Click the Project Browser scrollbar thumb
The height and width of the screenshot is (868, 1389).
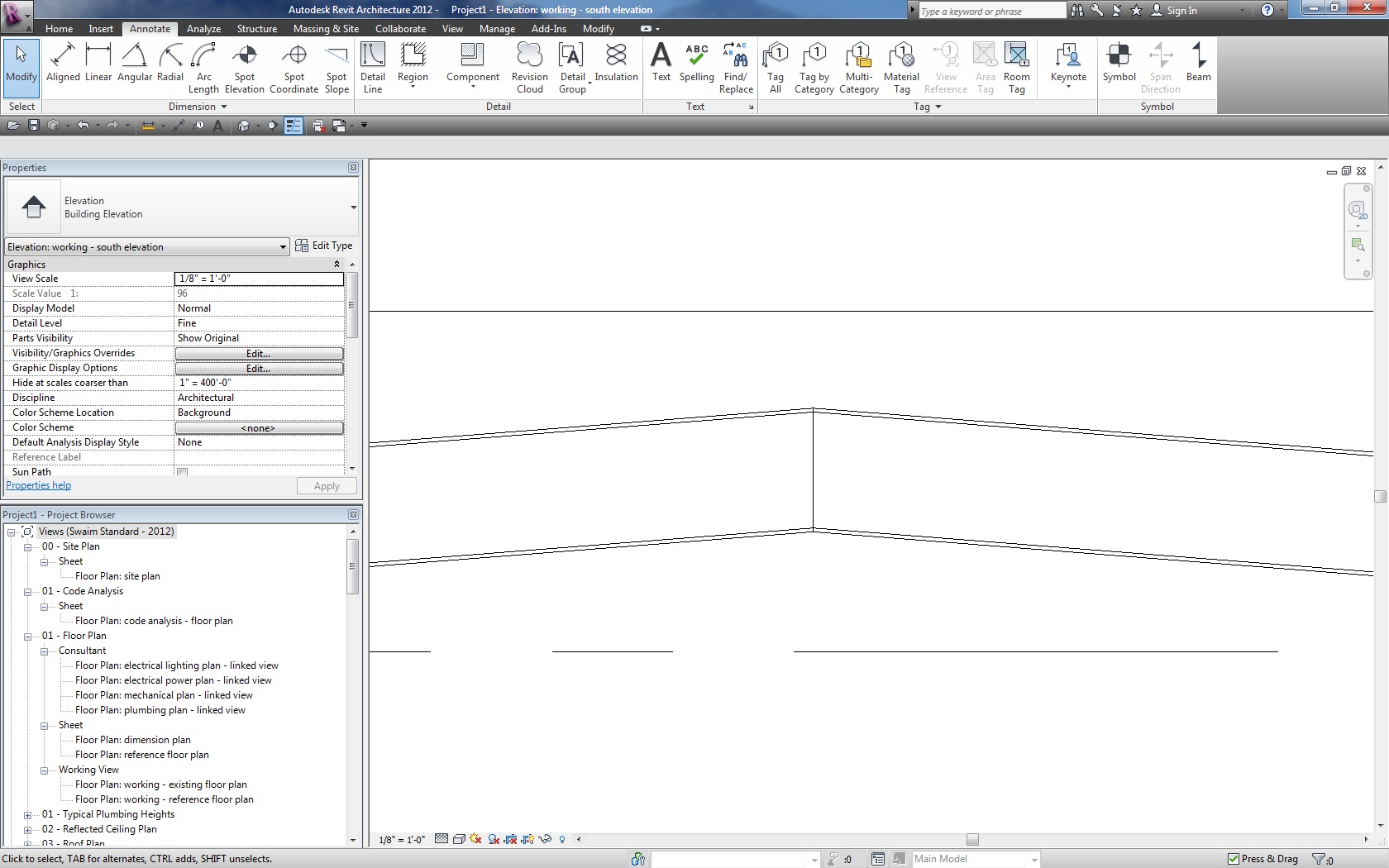click(353, 566)
